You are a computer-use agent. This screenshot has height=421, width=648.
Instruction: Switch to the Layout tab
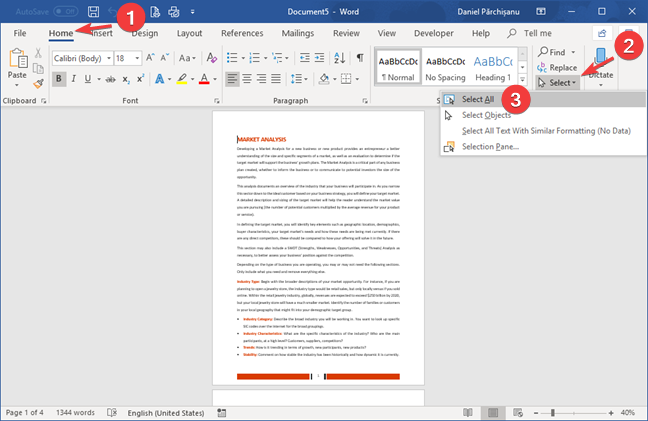[189, 33]
